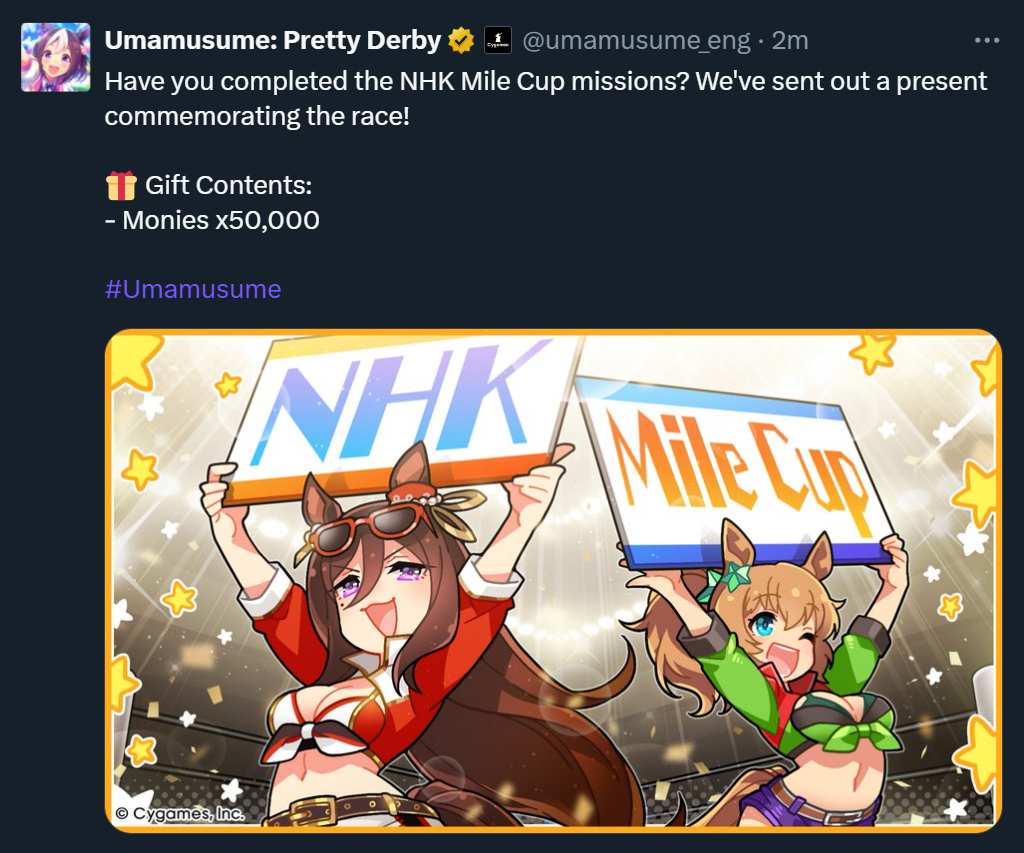Click the "Monies x50,000" line
This screenshot has width=1024, height=853.
click(212, 220)
